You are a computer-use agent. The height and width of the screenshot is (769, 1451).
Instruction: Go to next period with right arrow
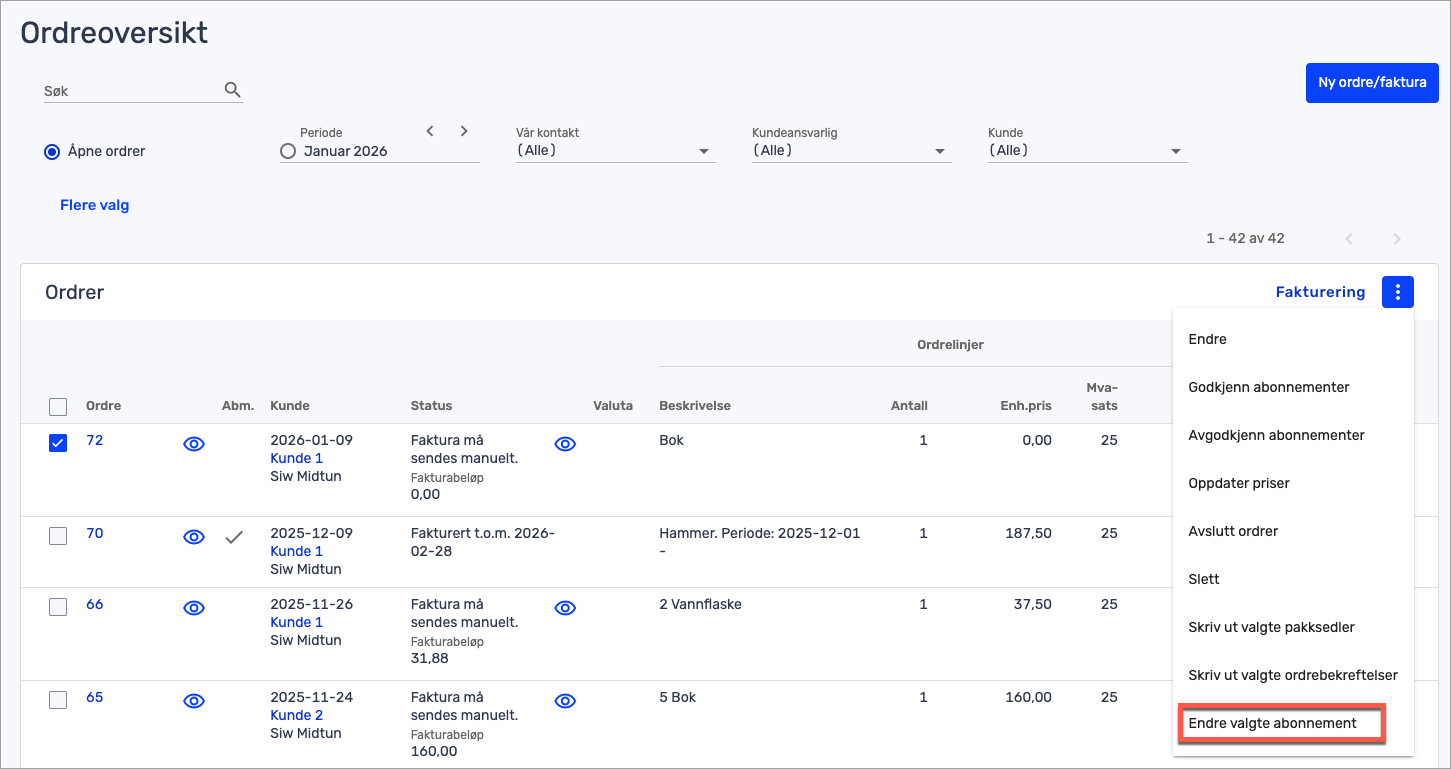[464, 131]
